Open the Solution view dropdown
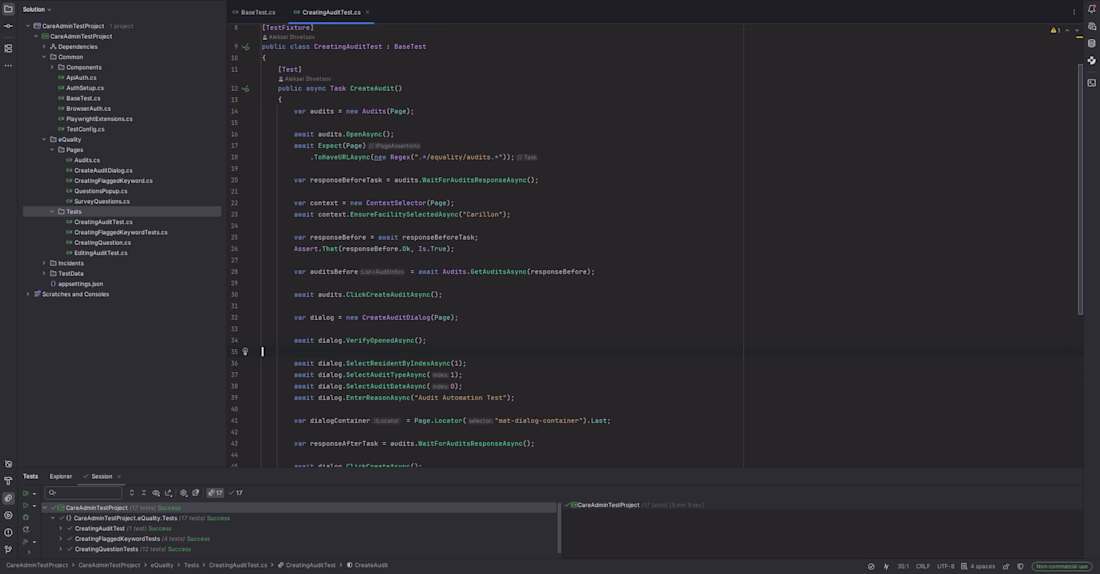The height and width of the screenshot is (574, 1100). (x=37, y=9)
